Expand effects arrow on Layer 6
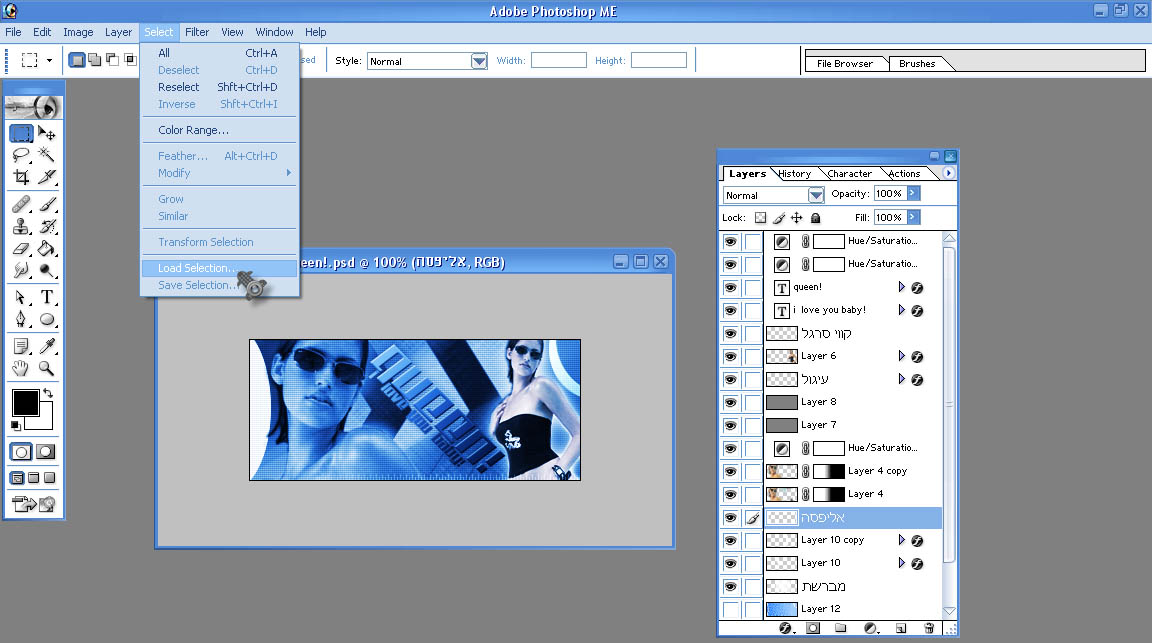 [x=901, y=356]
